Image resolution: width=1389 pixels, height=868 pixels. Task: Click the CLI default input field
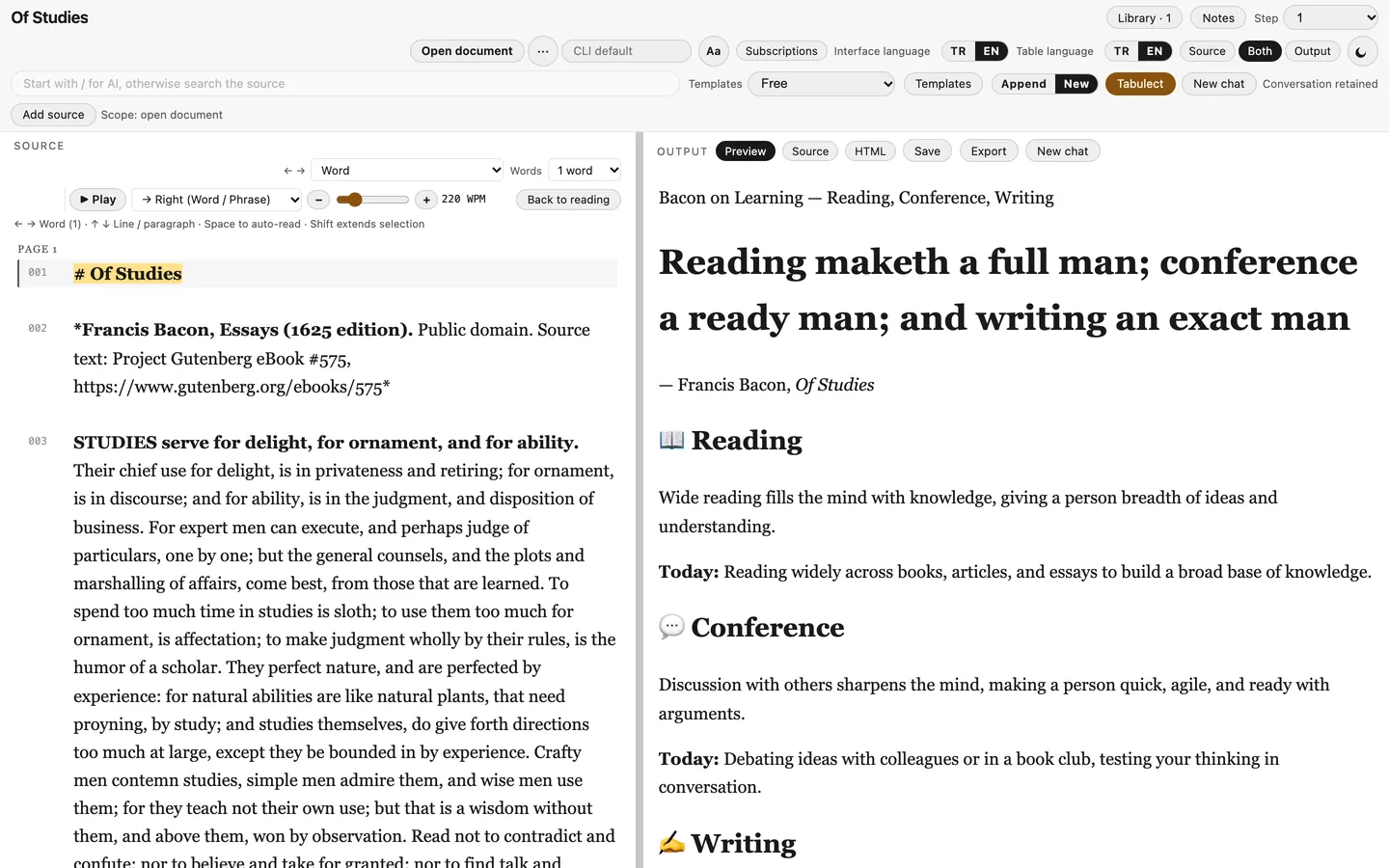point(626,51)
